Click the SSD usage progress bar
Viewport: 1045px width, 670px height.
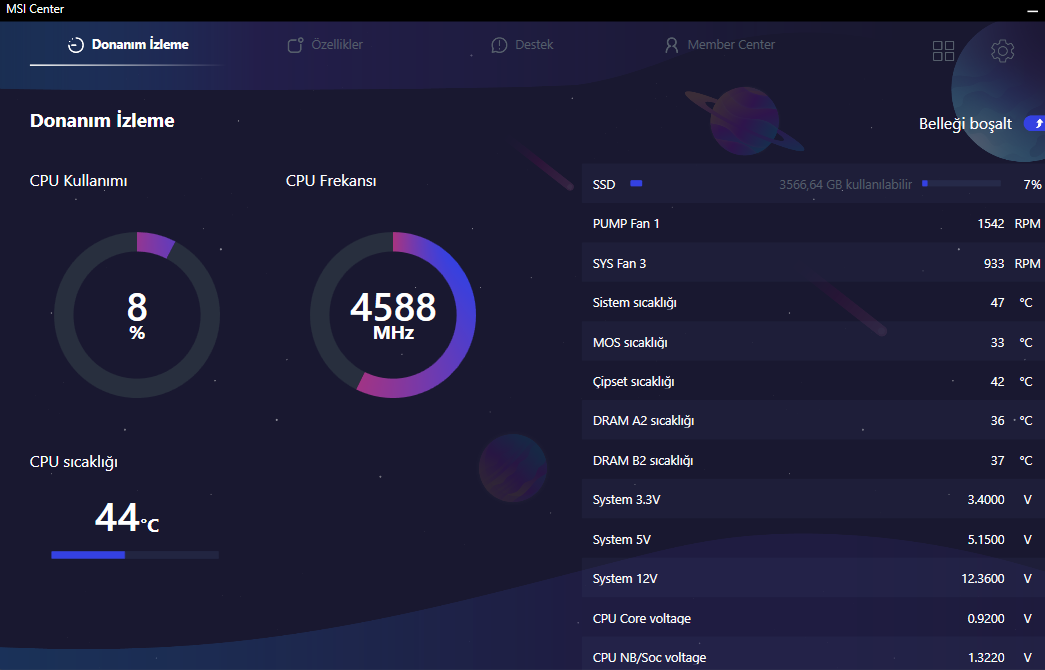(961, 183)
